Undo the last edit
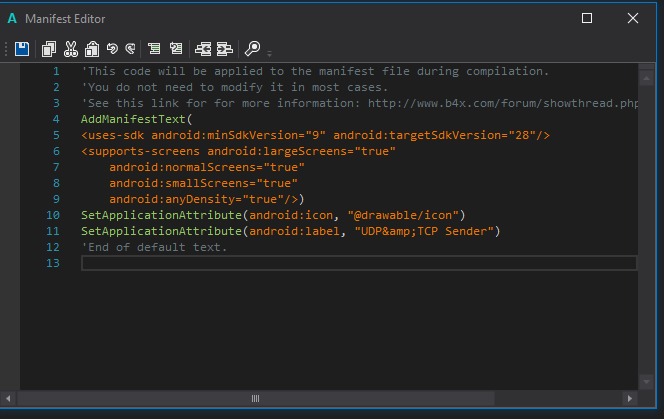 [112, 48]
